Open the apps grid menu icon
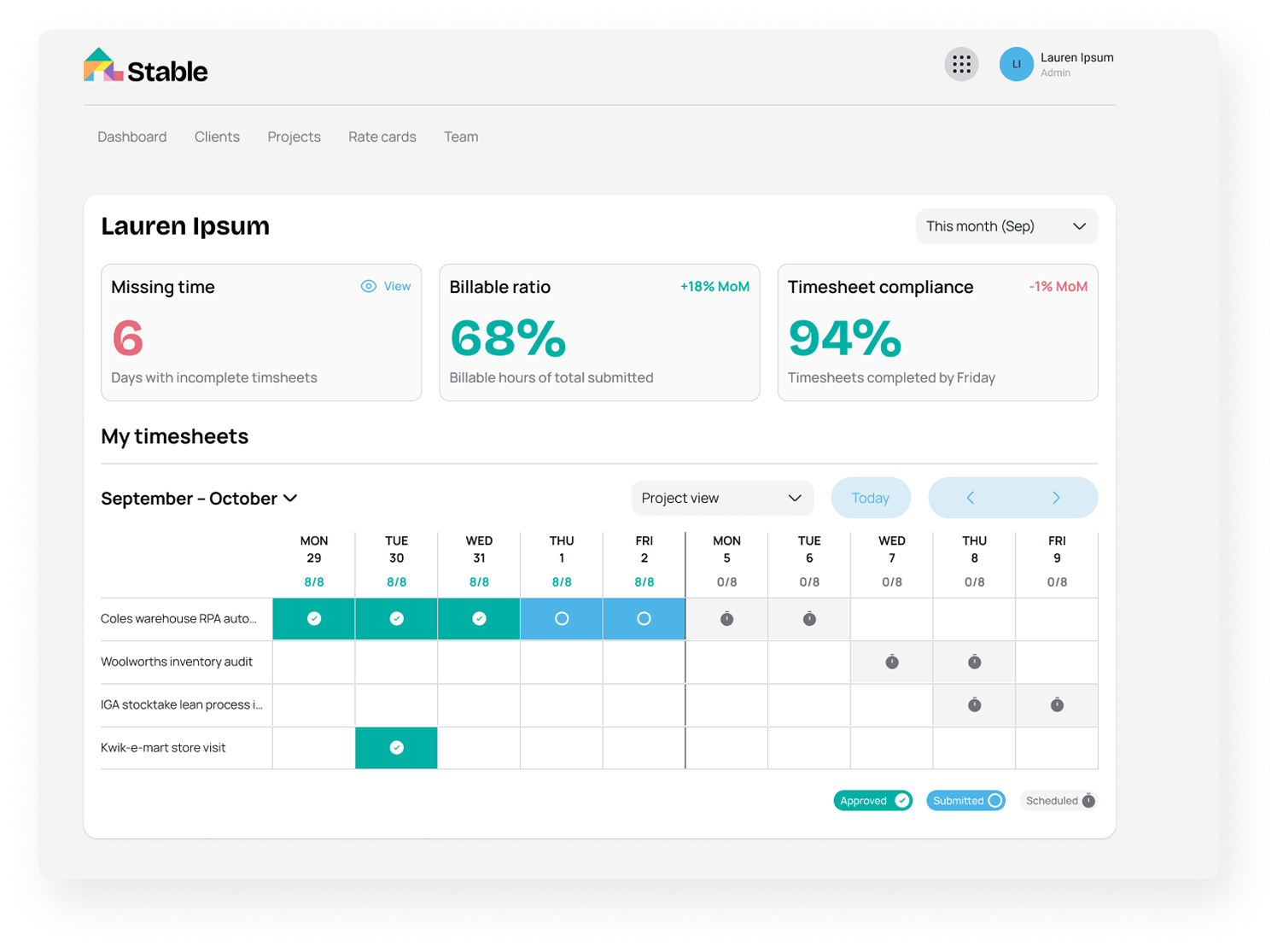The height and width of the screenshot is (952, 1283). pyautogui.click(x=961, y=64)
